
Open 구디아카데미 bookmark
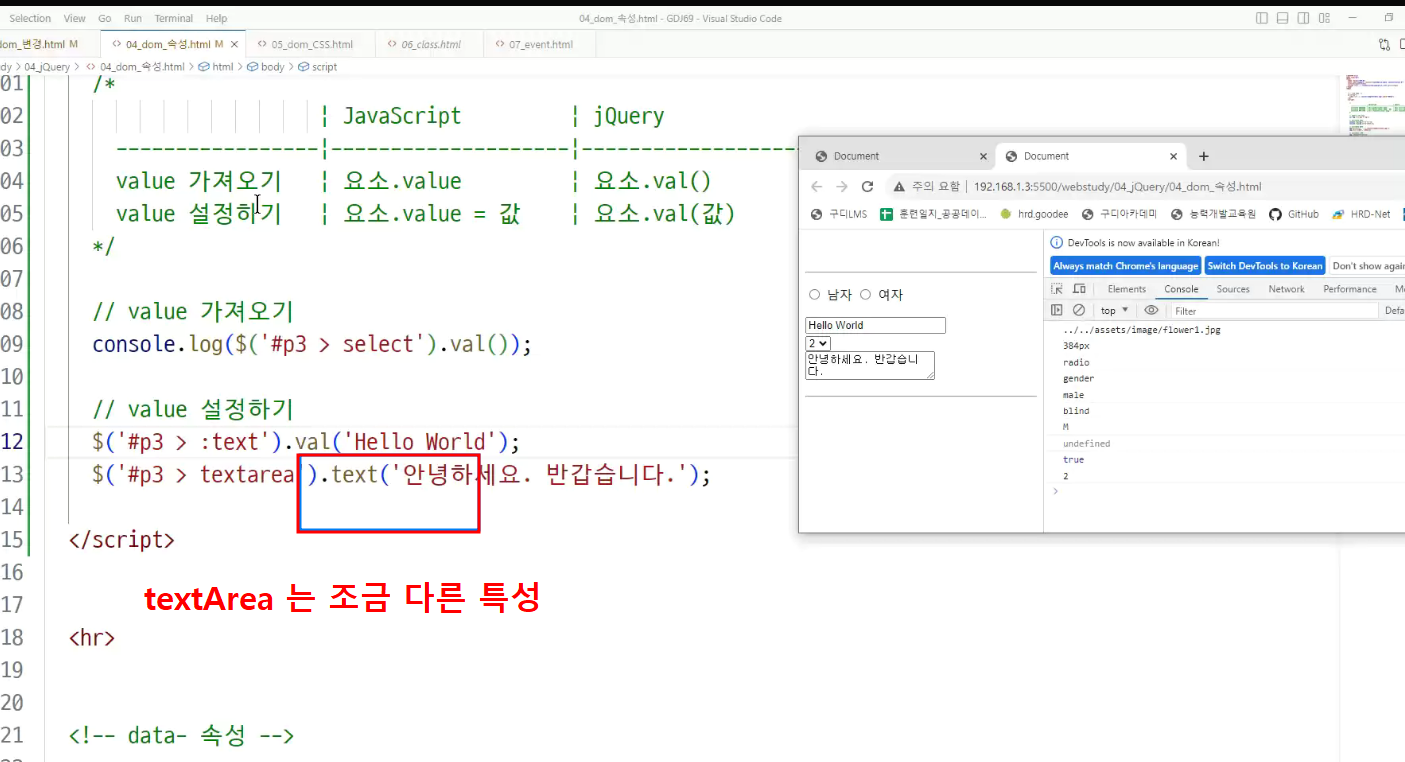click(x=1119, y=214)
